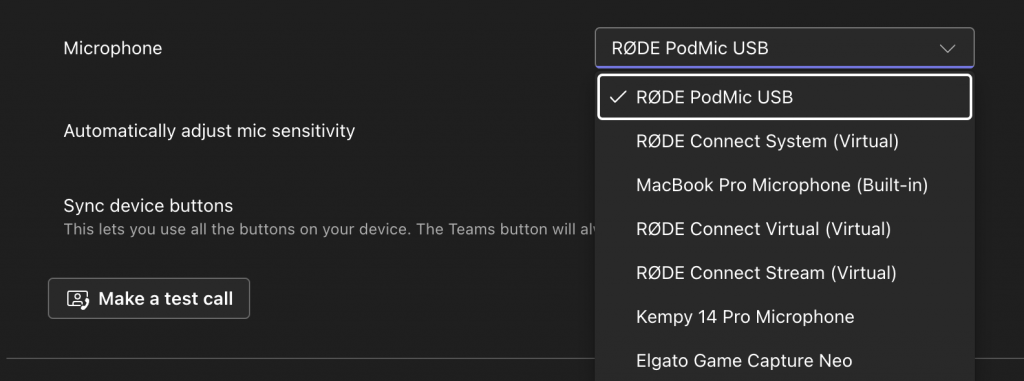Collapse the Microphone dropdown via its chevron arrow

coord(947,48)
